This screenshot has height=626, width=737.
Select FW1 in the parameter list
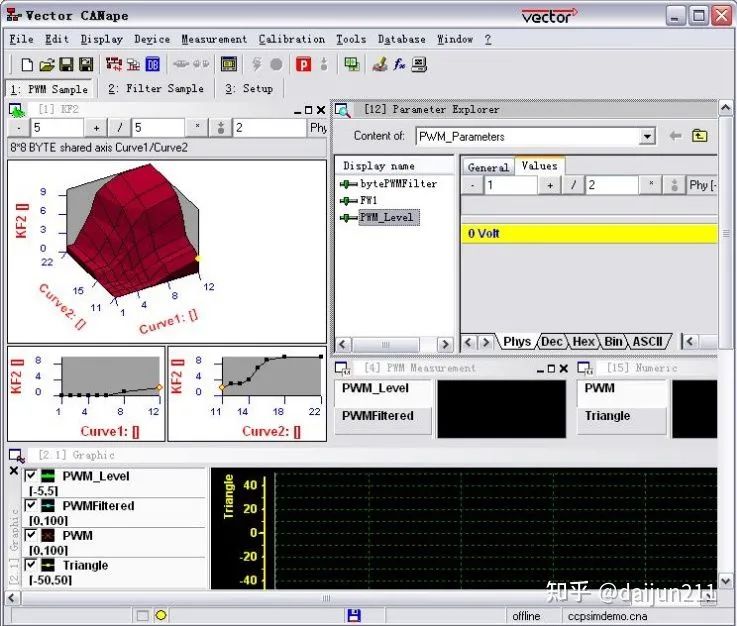click(368, 200)
